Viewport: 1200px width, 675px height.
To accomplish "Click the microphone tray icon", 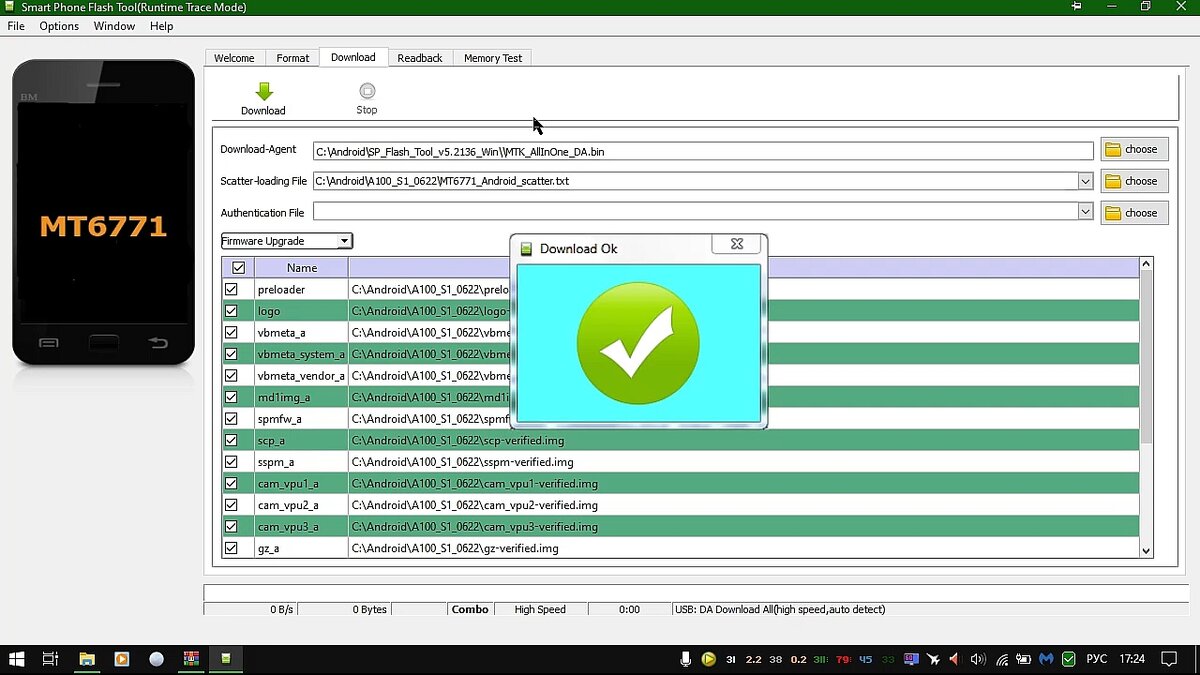I will pos(686,659).
